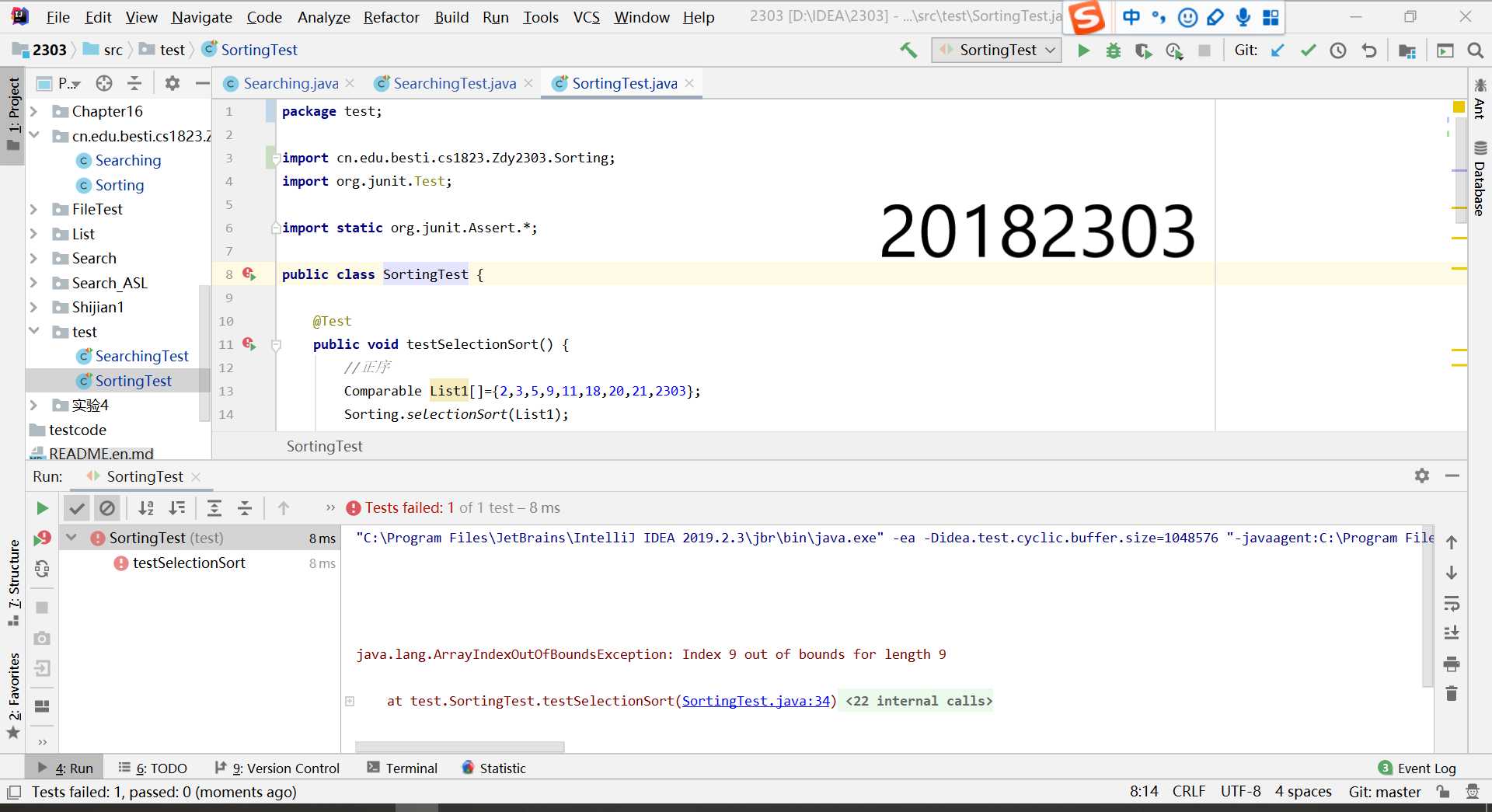
Task: Collapse all in Project panel
Action: [134, 83]
